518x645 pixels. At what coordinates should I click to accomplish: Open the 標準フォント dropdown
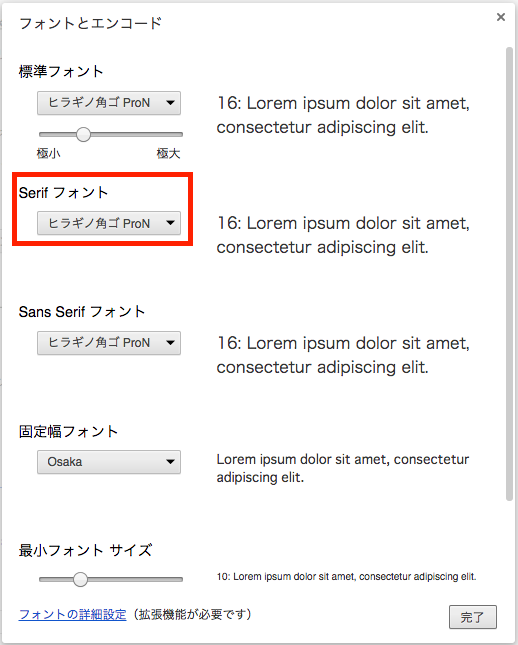tap(109, 103)
